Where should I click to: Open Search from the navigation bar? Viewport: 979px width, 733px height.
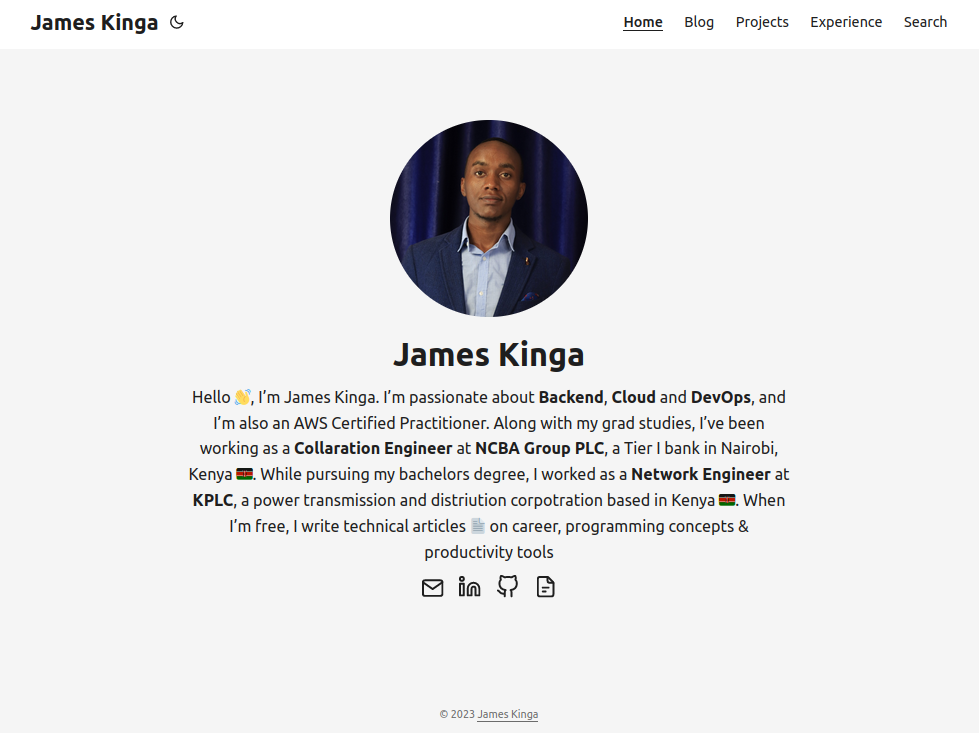925,22
